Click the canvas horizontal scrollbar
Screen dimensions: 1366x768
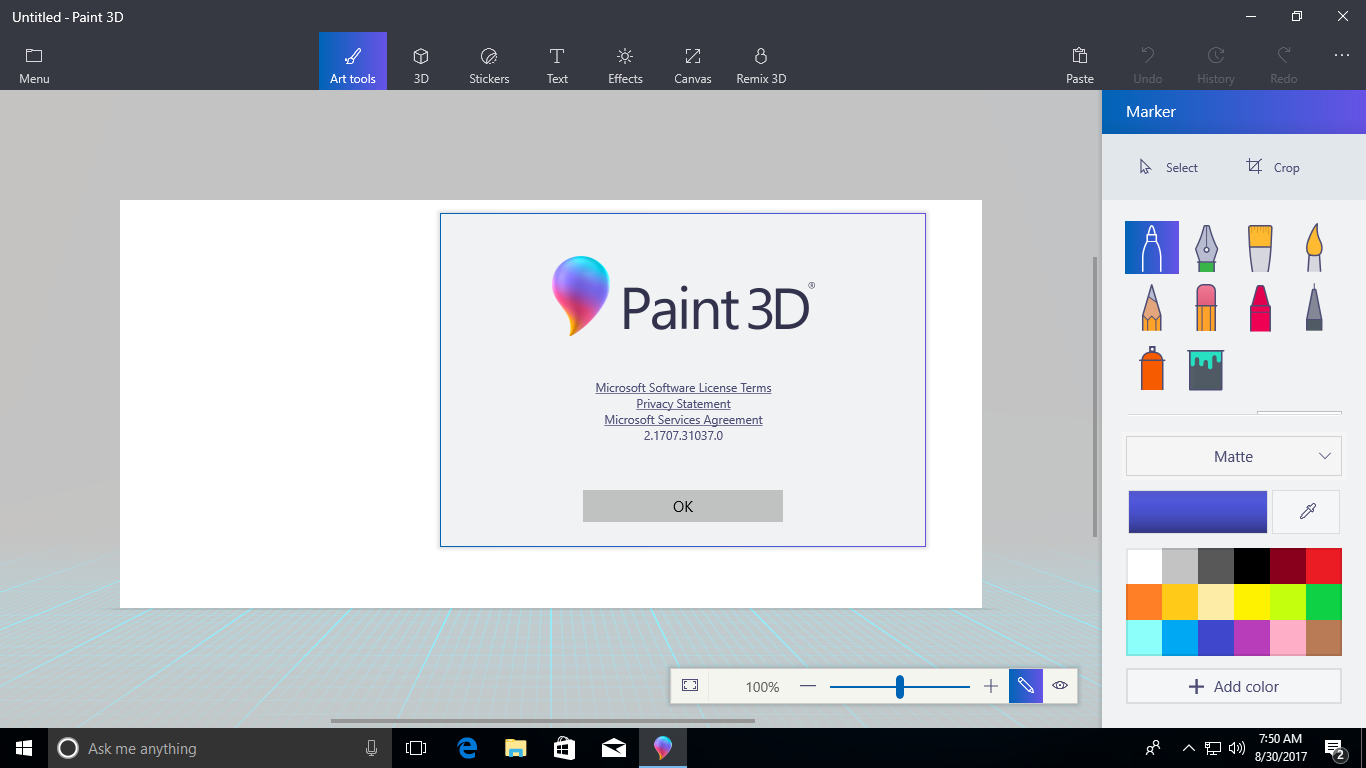(543, 720)
